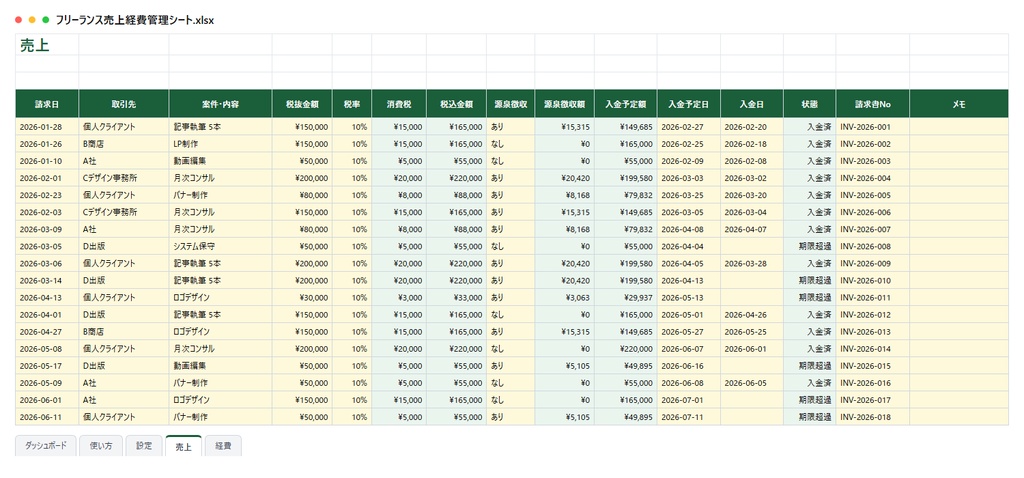Open the 使い方 sheet tab
The width and height of the screenshot is (1024, 478).
click(x=101, y=446)
